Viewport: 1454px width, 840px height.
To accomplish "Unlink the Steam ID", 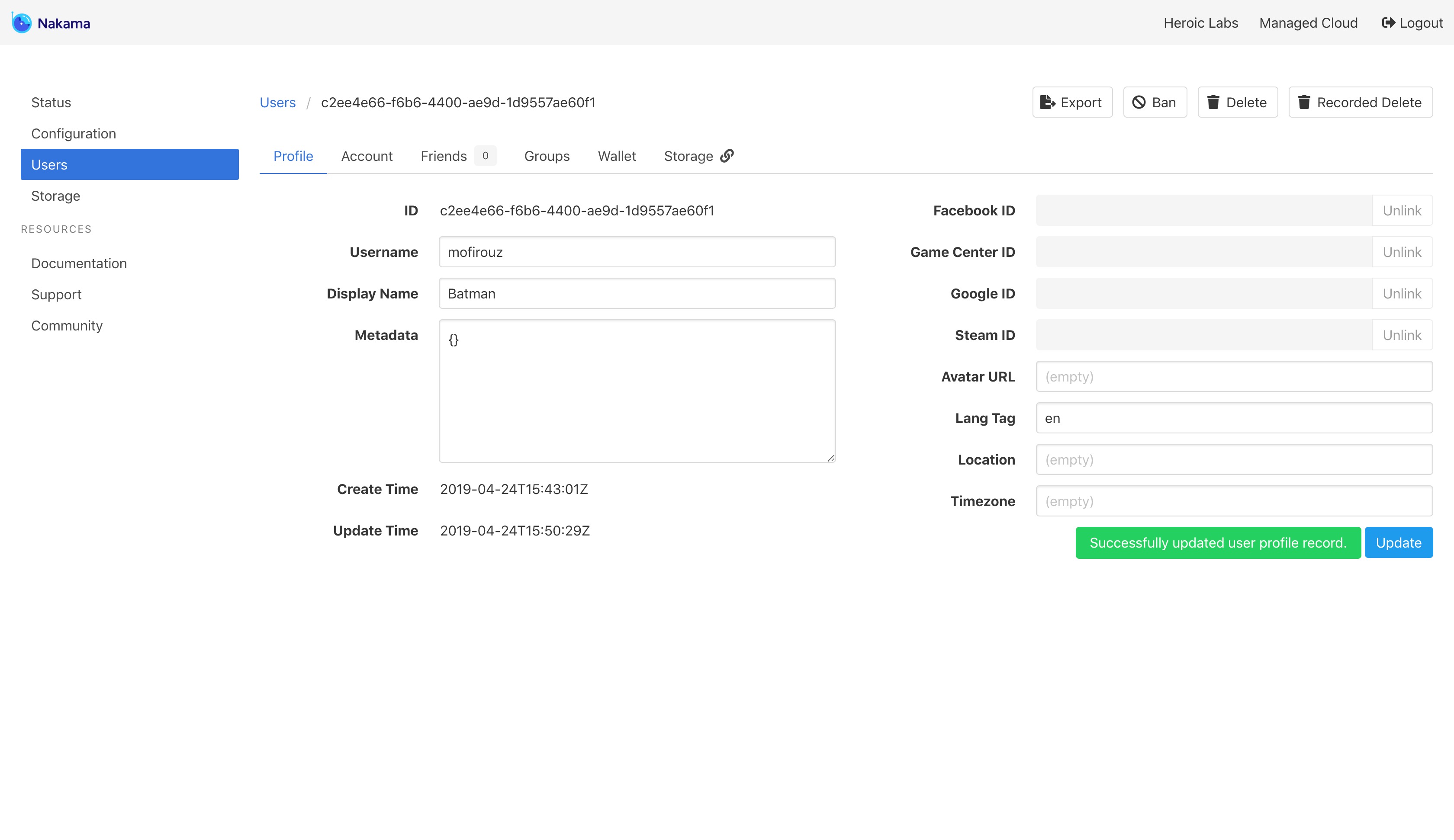I will click(1402, 335).
